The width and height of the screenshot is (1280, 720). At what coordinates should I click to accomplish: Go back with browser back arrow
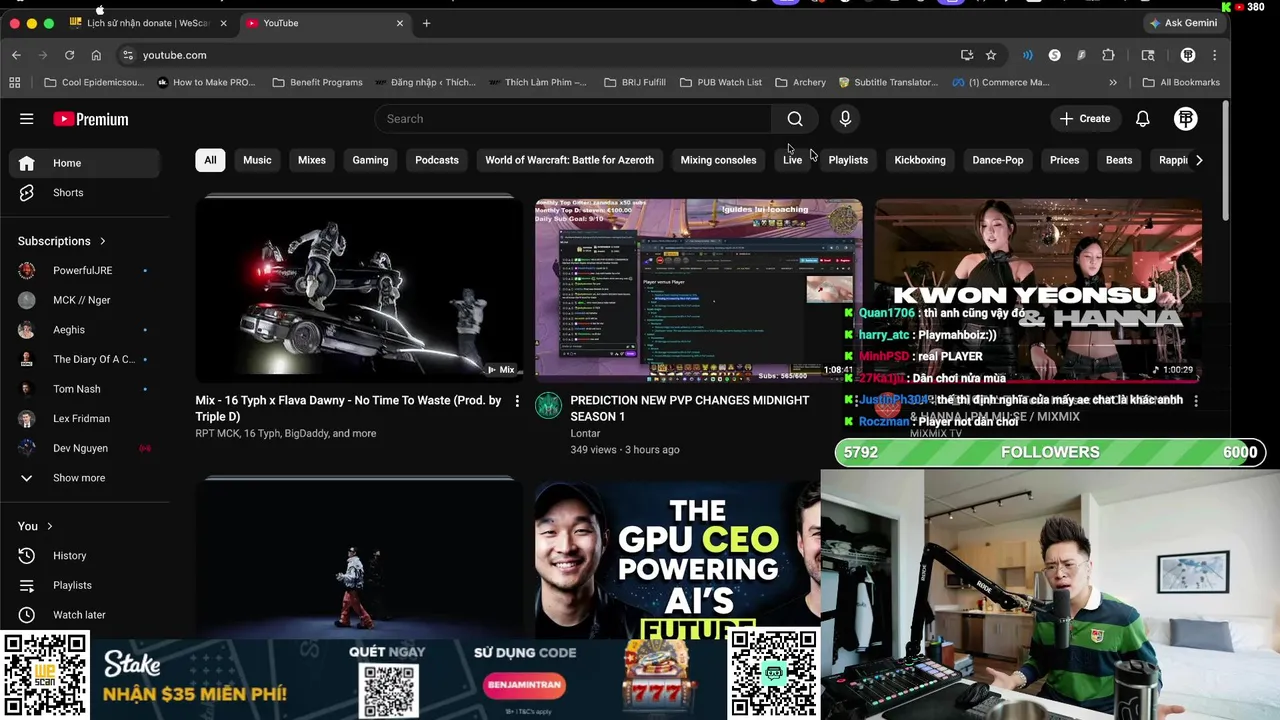click(x=16, y=55)
